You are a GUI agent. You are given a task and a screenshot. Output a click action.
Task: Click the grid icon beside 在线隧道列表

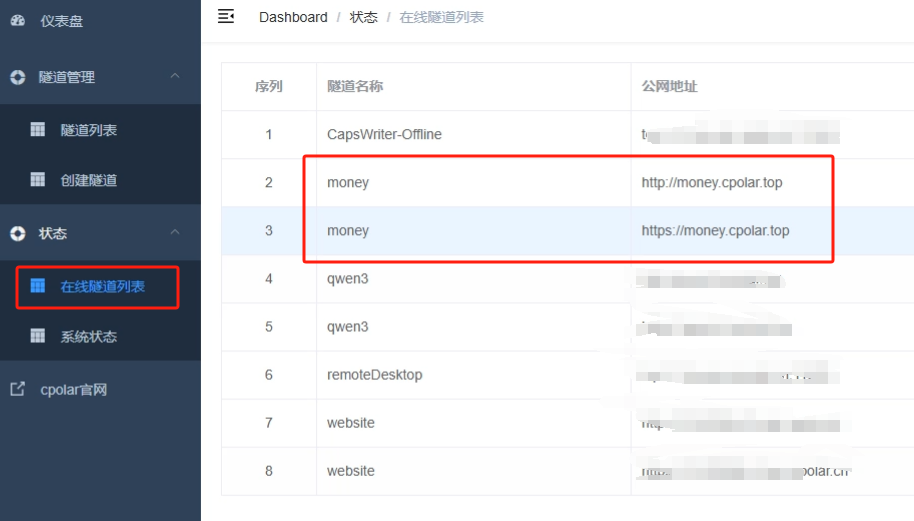38,286
